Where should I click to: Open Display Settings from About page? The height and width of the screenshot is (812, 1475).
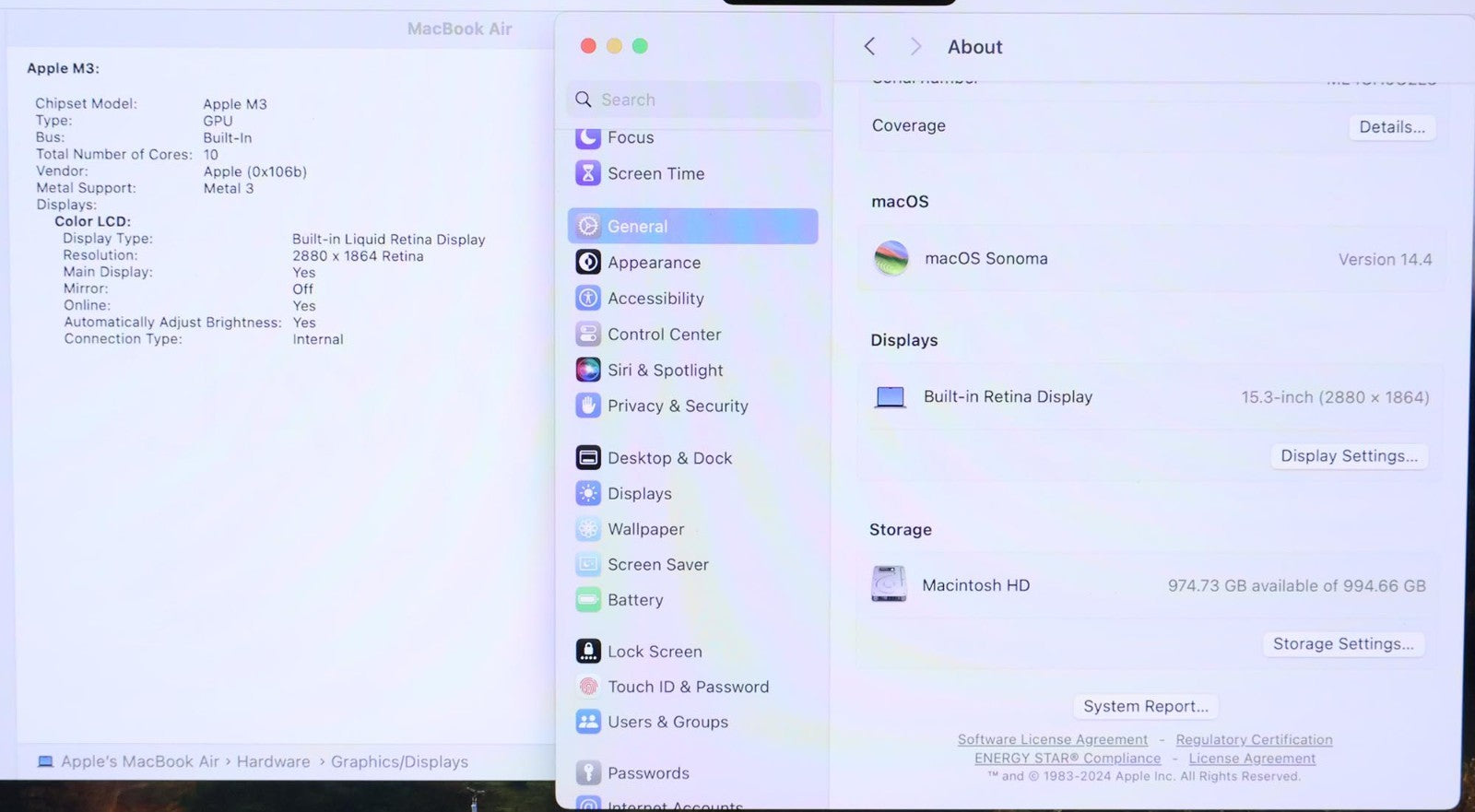pyautogui.click(x=1349, y=456)
